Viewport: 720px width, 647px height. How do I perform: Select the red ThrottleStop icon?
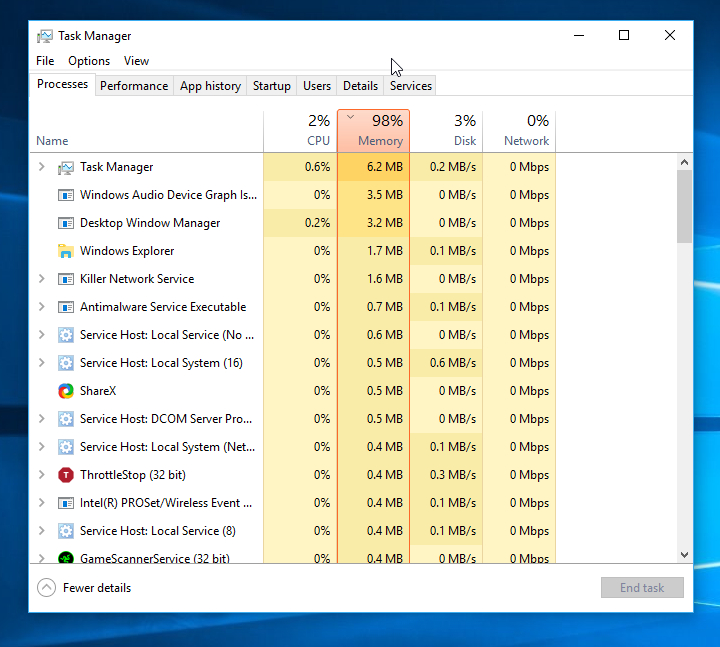coord(66,475)
